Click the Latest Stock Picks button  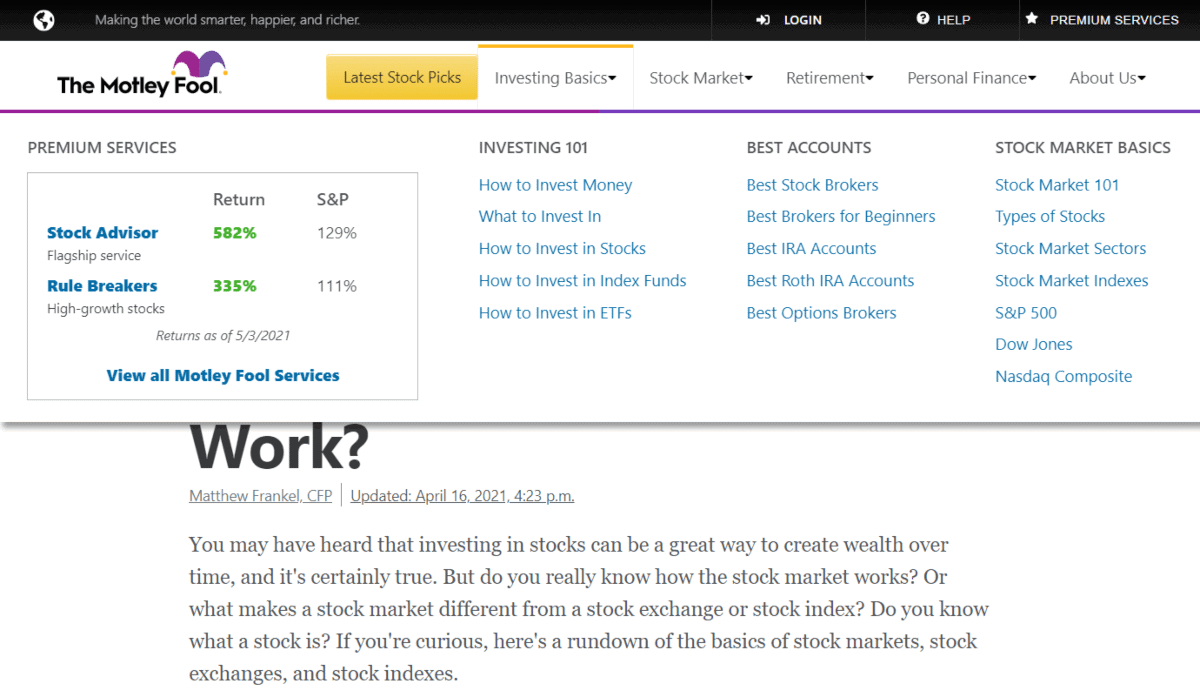click(x=401, y=76)
